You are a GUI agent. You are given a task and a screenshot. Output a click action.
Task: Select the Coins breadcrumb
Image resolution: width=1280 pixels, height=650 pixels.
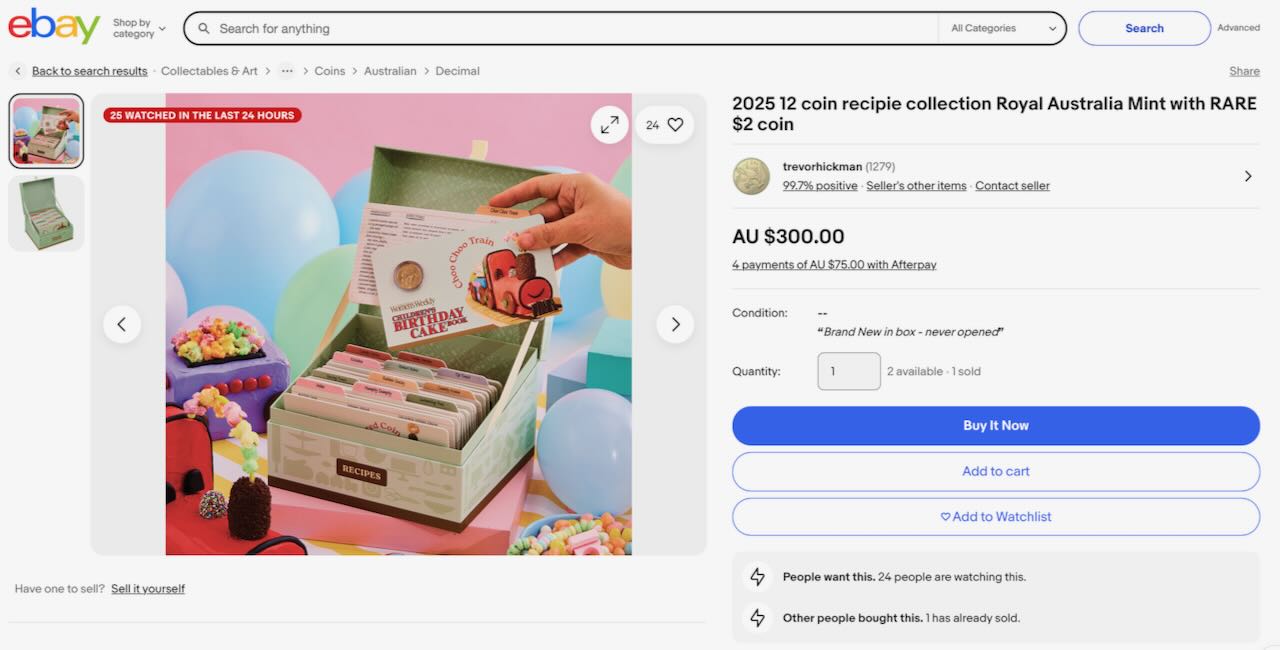[x=329, y=71]
